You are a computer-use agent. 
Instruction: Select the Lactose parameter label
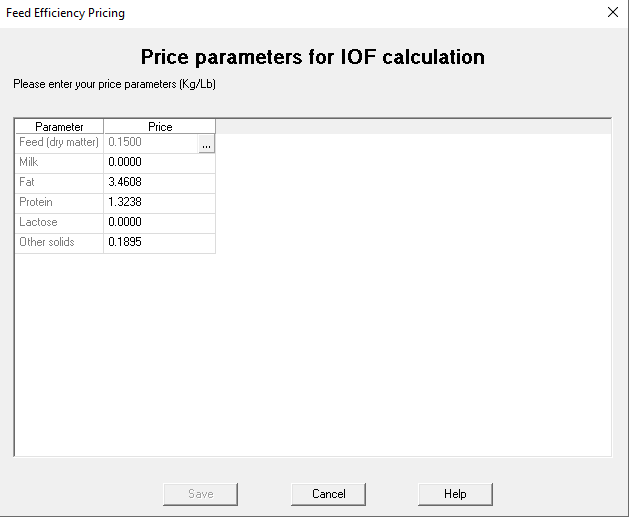click(x=59, y=223)
